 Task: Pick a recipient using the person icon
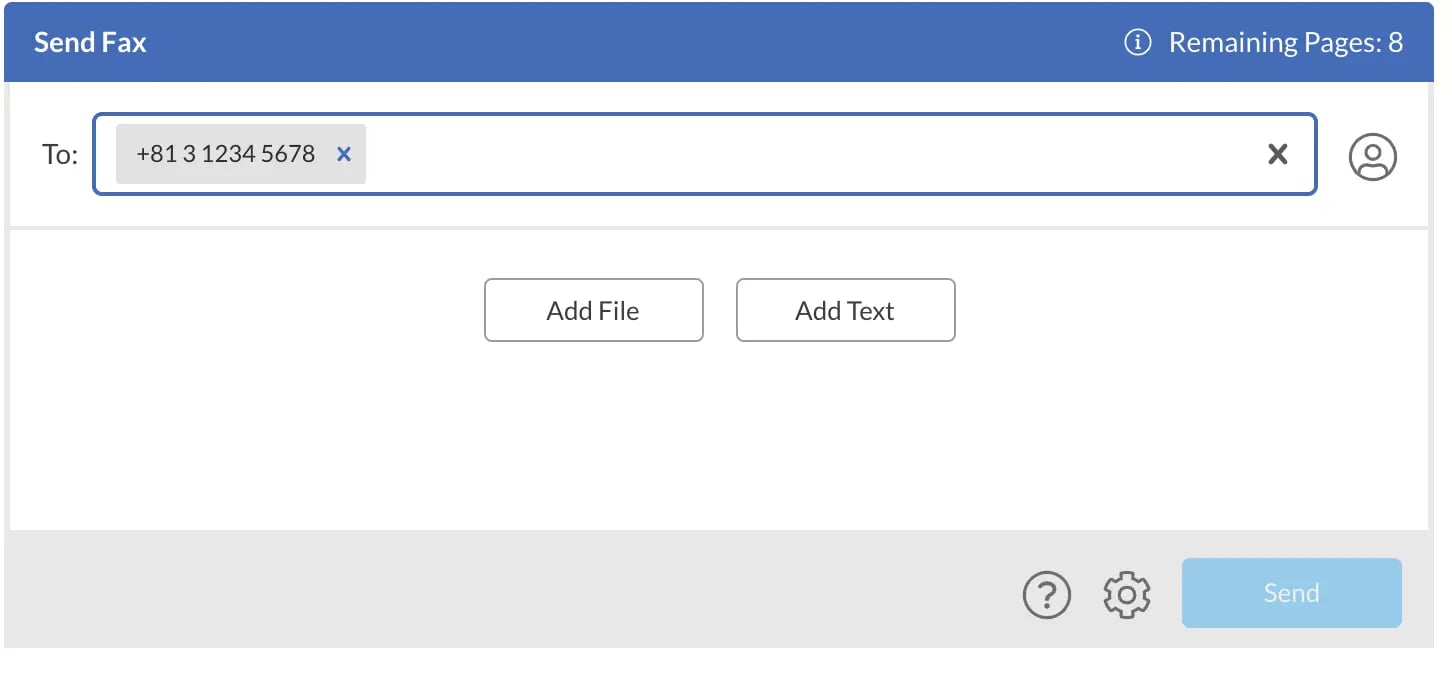[1373, 156]
